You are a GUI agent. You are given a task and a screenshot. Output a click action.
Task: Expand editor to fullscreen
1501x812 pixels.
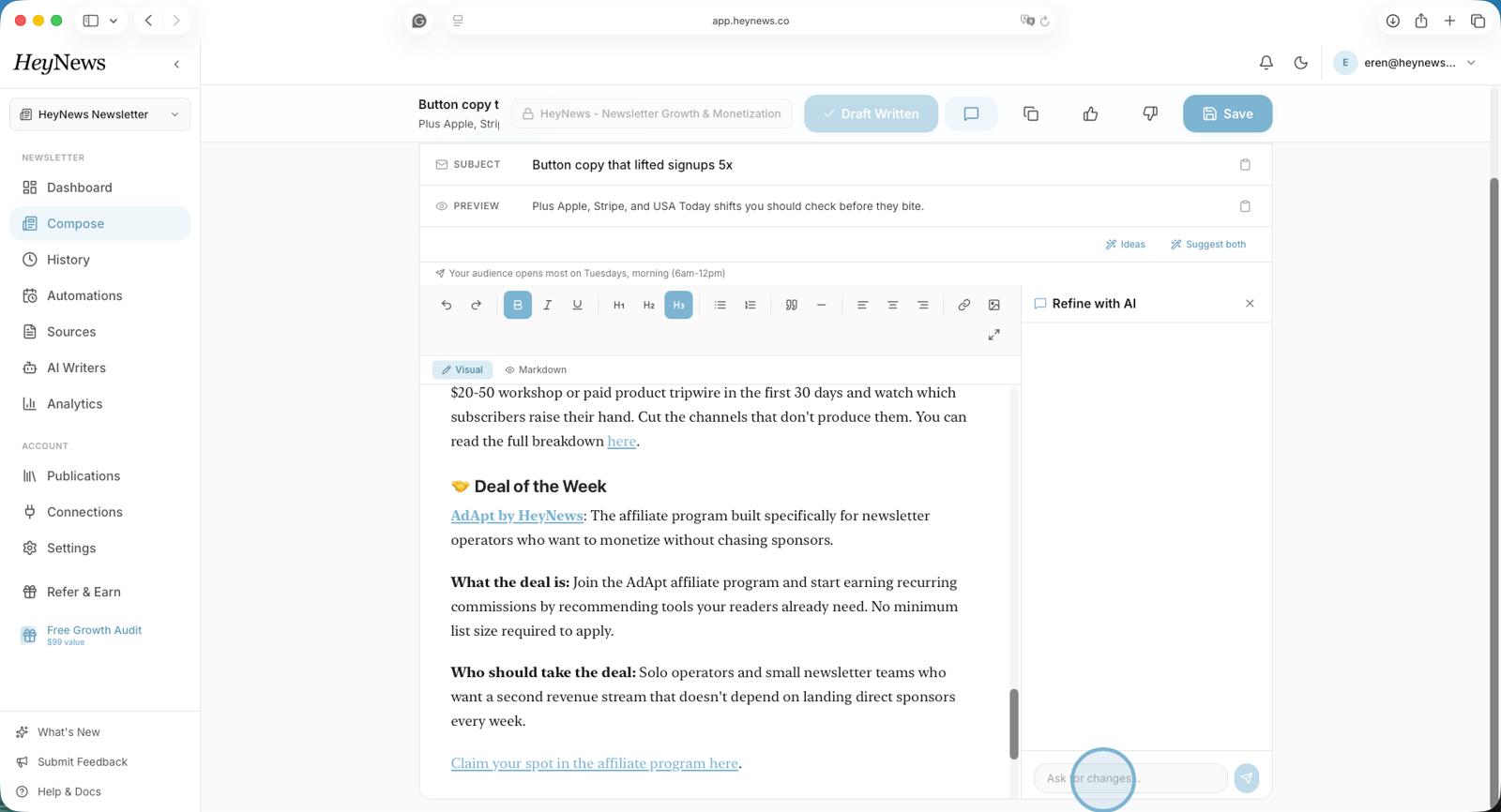tap(994, 335)
